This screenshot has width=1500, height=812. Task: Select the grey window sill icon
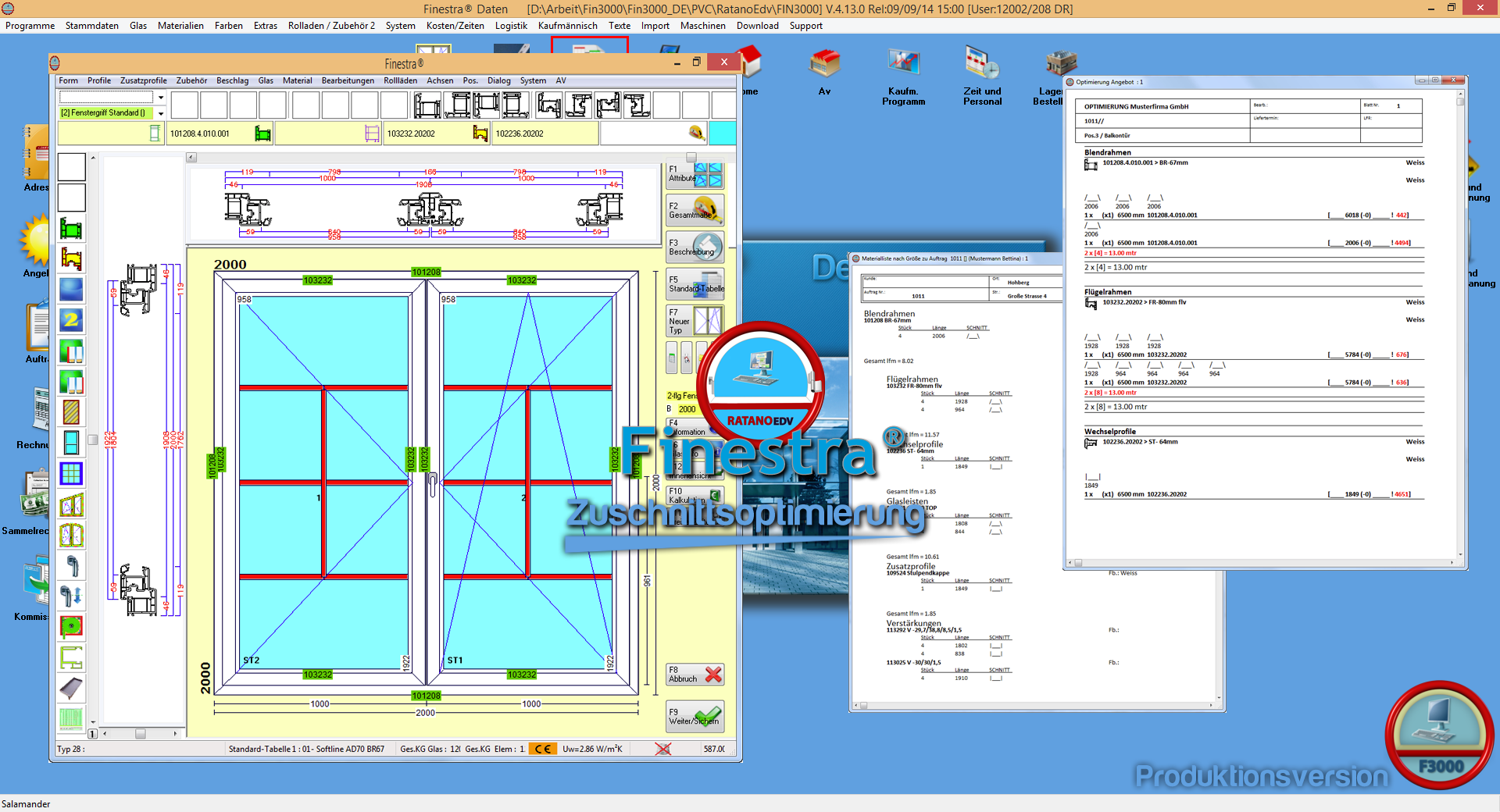pos(71,688)
